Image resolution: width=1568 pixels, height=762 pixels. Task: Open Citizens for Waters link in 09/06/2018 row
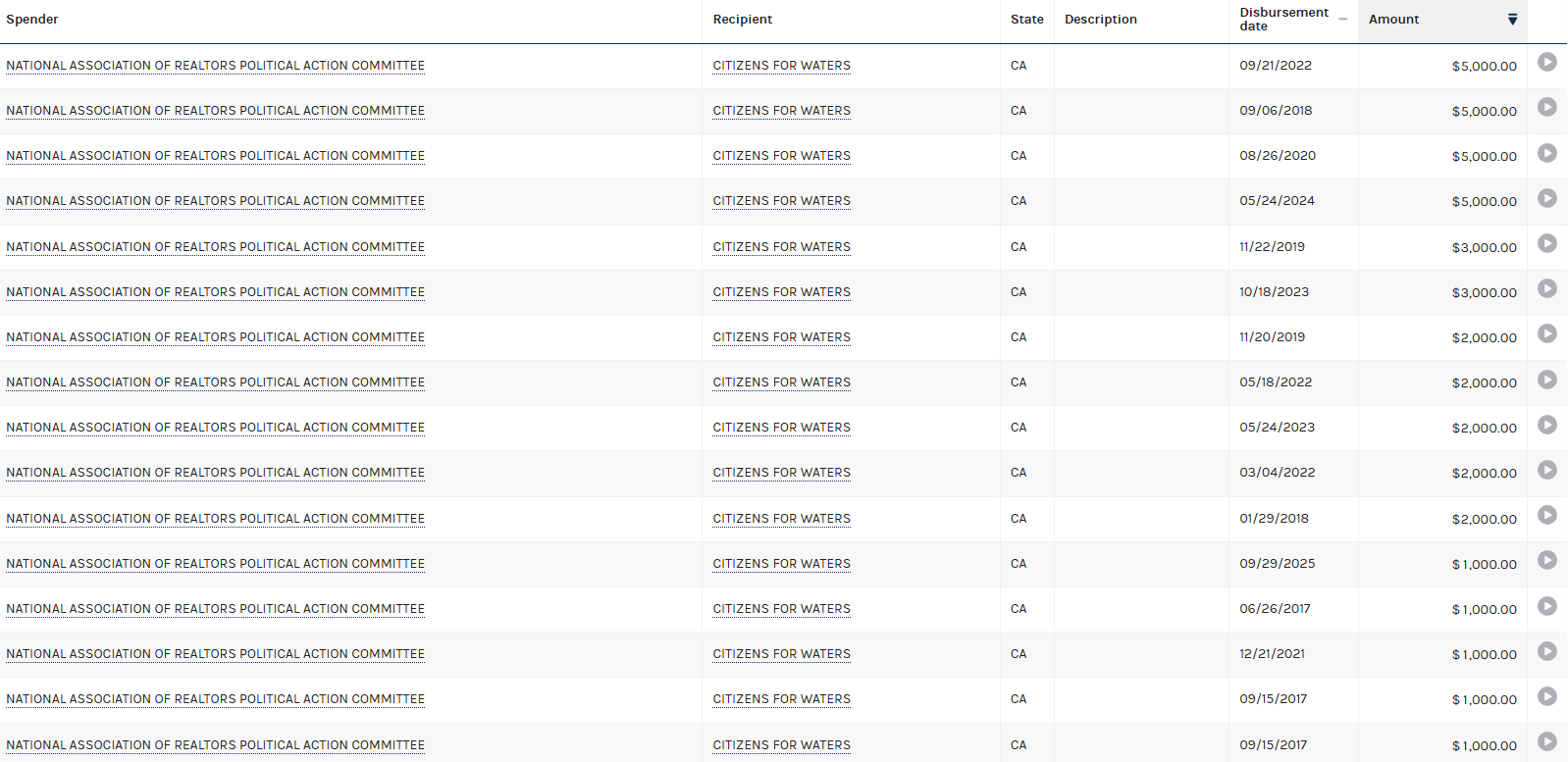coord(781,111)
